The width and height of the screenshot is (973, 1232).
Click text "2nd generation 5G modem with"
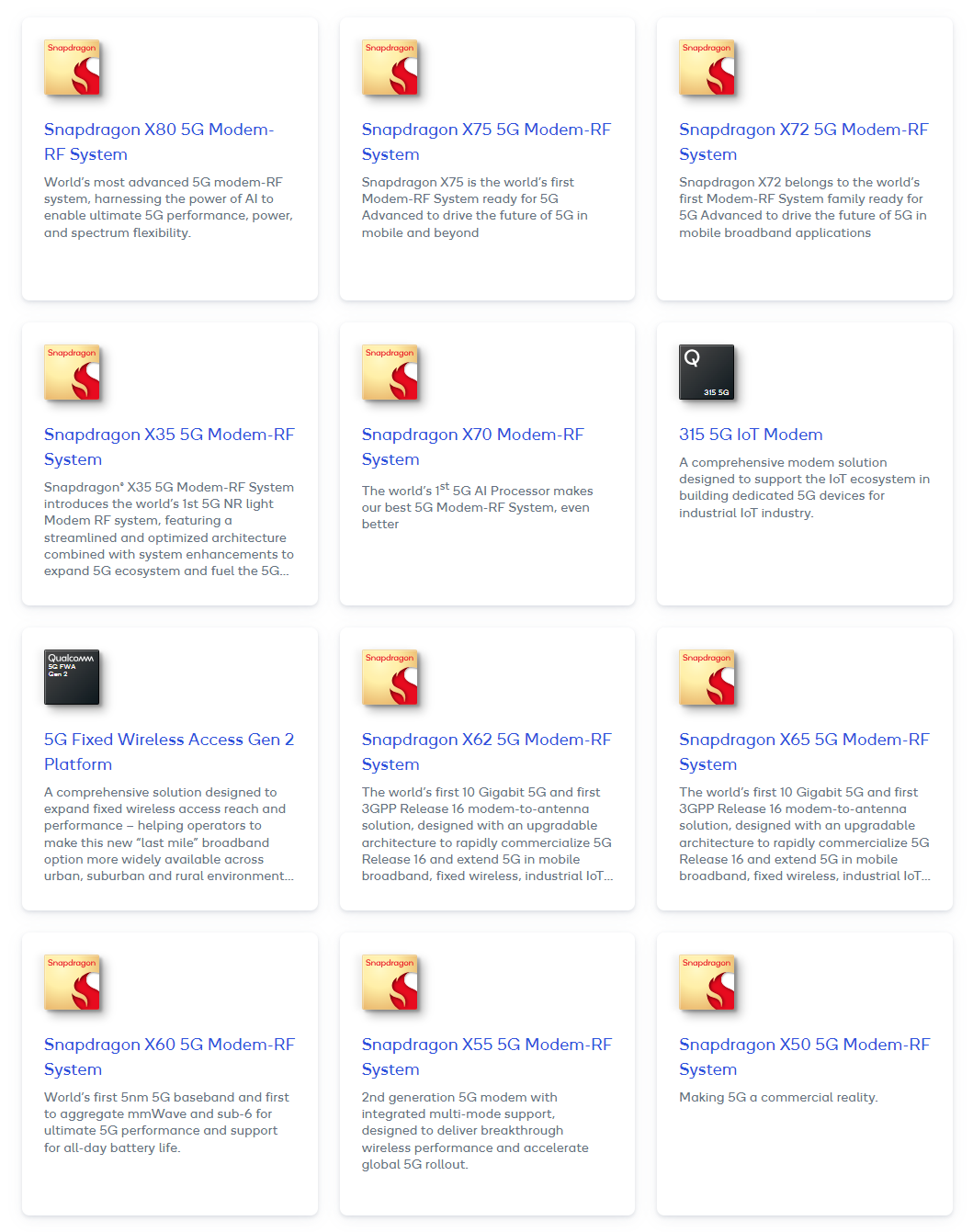coord(459,1097)
